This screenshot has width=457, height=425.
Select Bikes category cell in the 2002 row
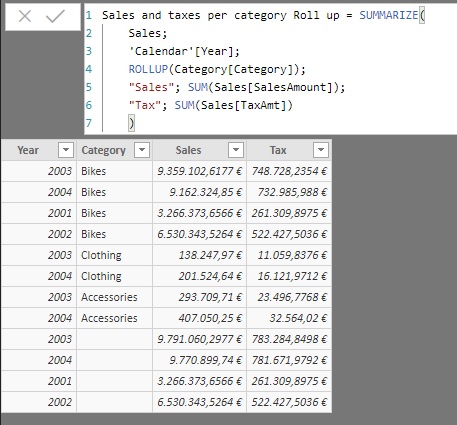(x=114, y=234)
